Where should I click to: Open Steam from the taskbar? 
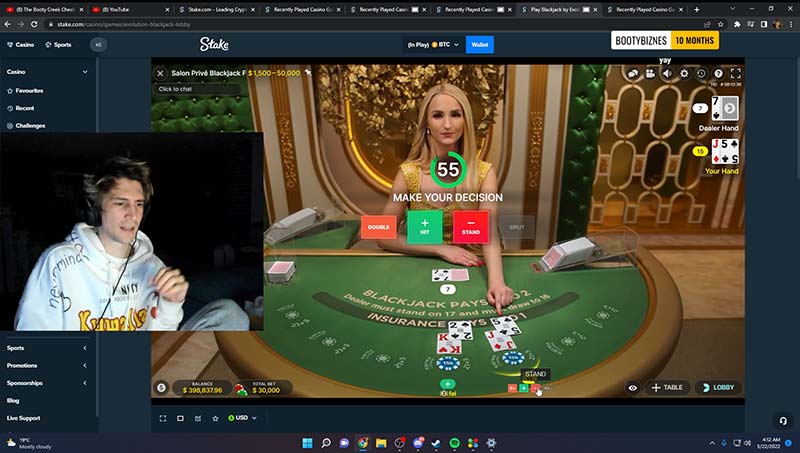tap(436, 443)
